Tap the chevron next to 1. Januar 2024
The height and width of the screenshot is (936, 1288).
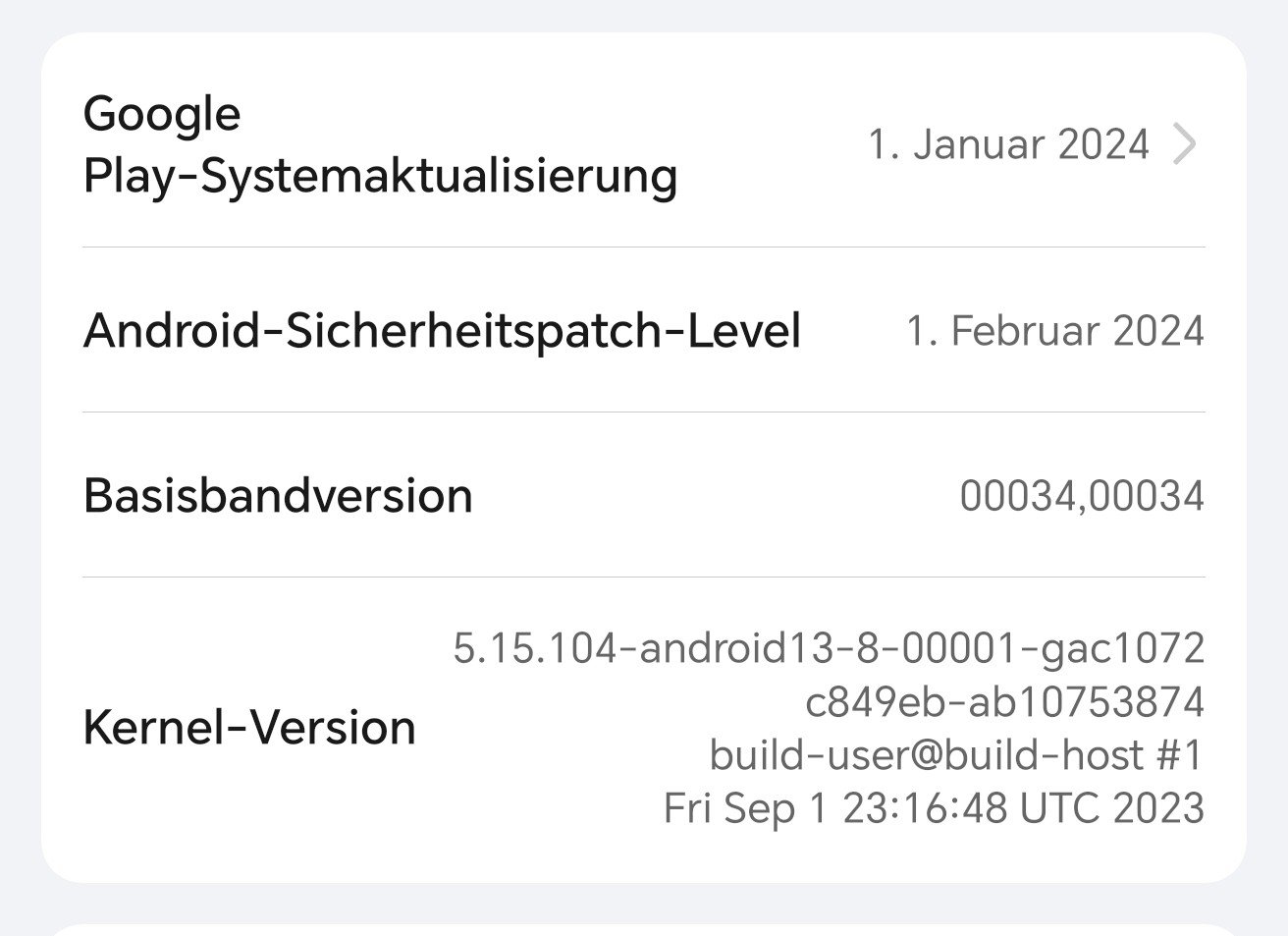point(1185,144)
